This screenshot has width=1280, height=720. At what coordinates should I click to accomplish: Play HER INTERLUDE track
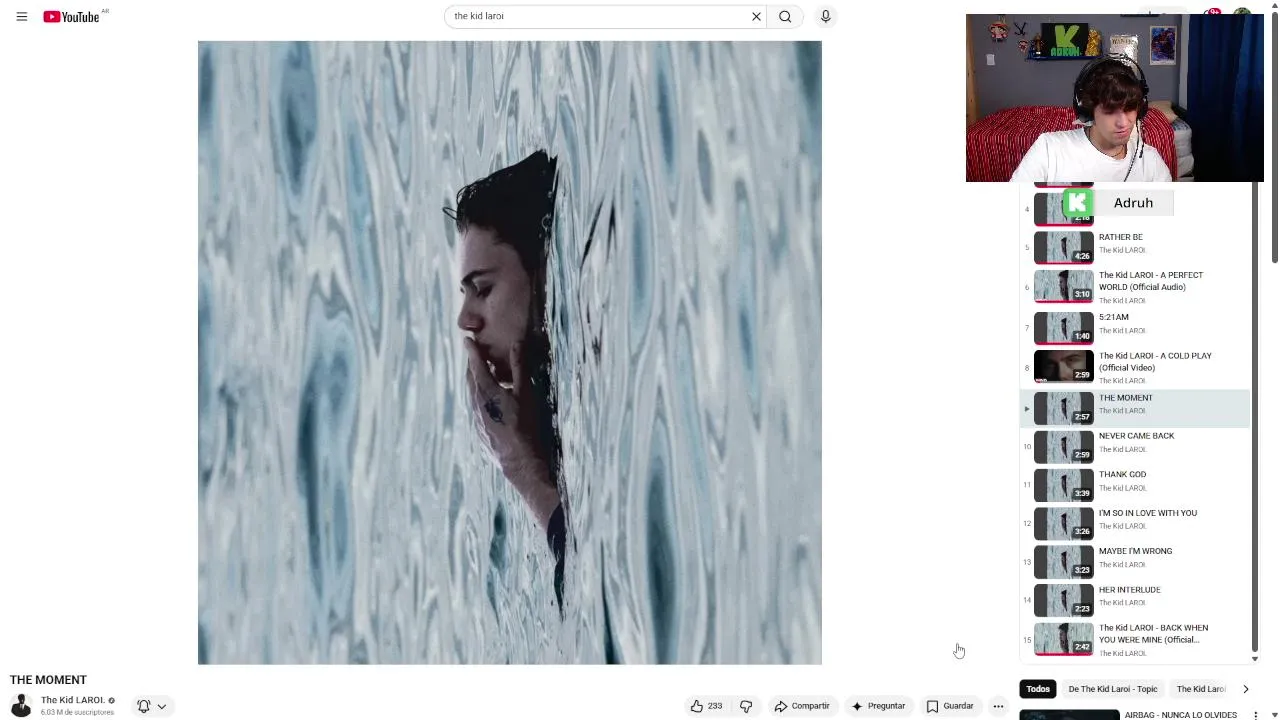(x=1135, y=600)
